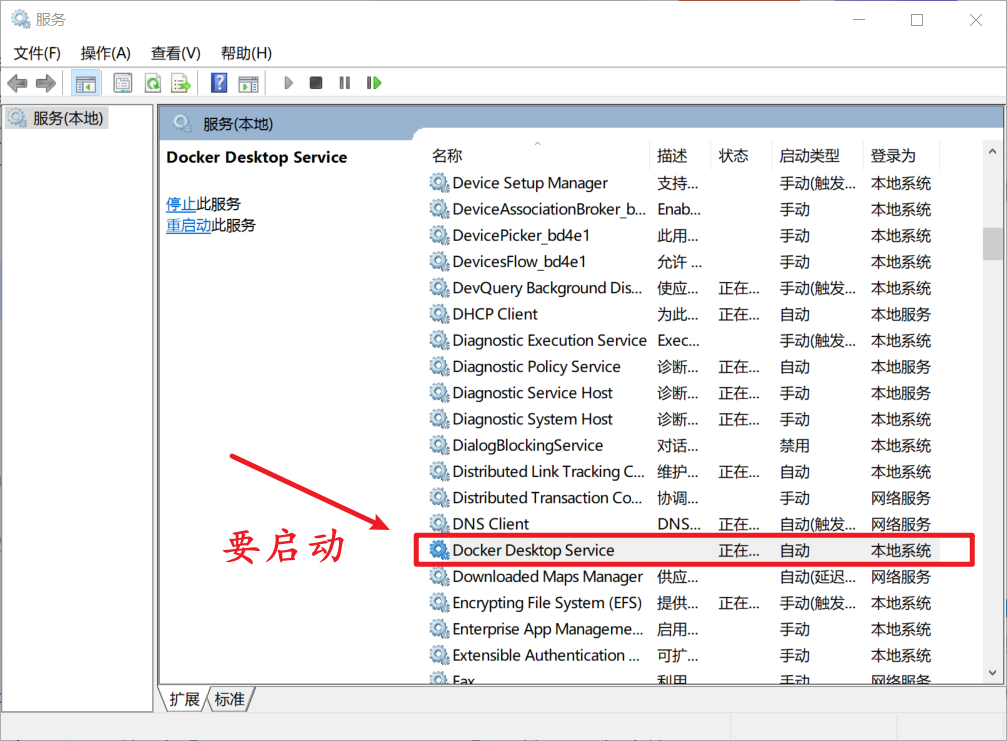Select the Downloaded Maps Manager service

547,577
